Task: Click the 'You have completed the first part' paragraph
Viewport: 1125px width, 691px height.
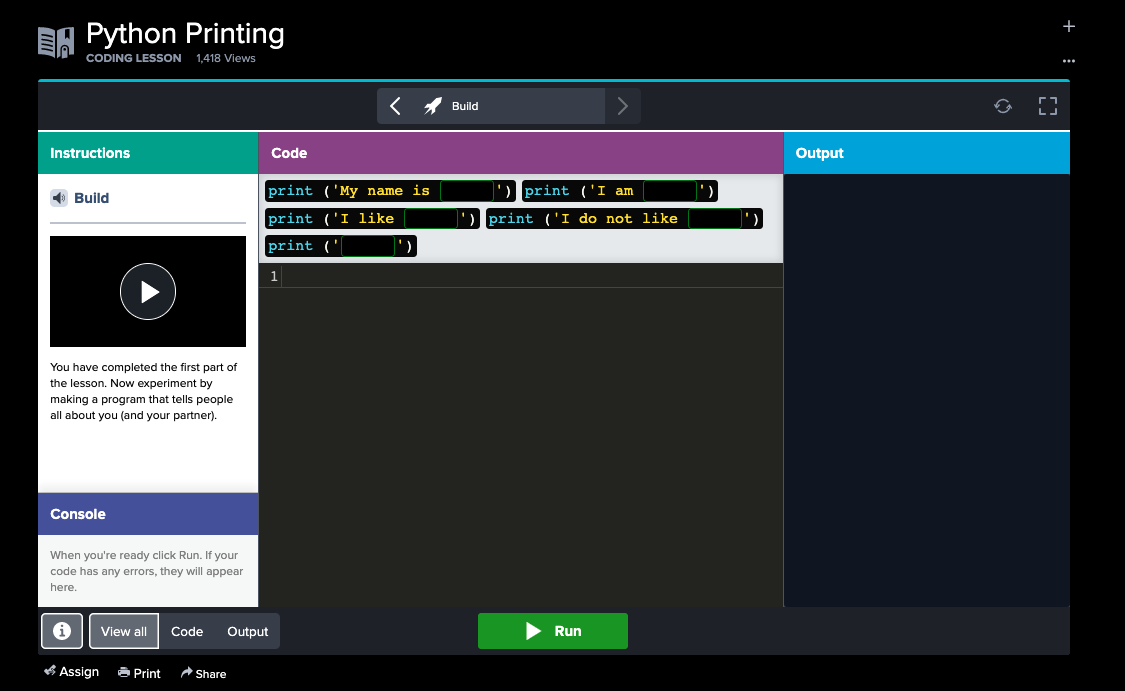Action: tap(143, 391)
